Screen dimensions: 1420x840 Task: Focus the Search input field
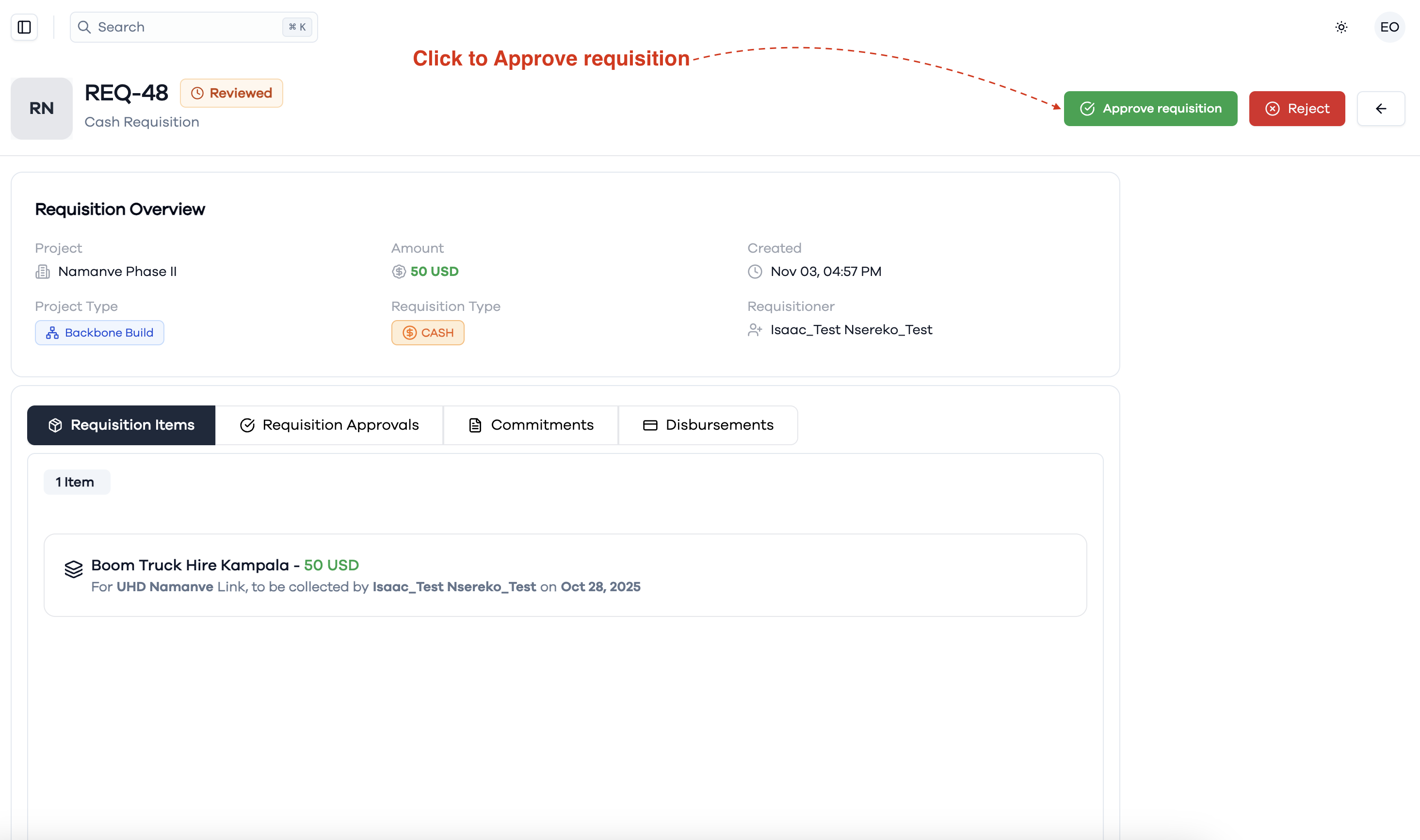[x=194, y=27]
